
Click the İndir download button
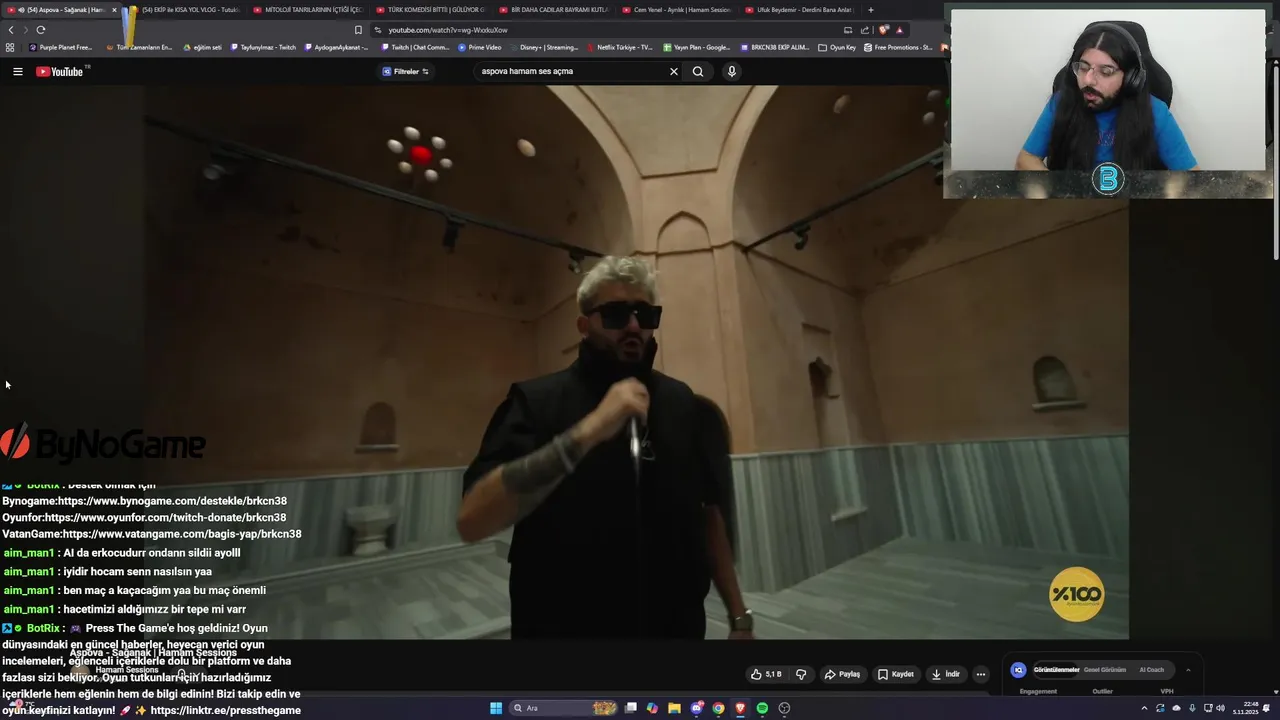(x=946, y=674)
